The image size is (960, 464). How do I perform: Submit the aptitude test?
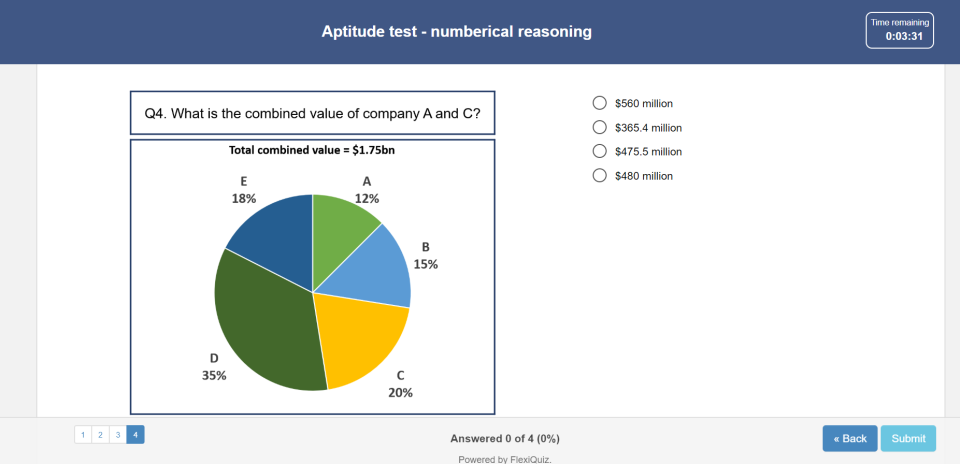click(x=908, y=438)
